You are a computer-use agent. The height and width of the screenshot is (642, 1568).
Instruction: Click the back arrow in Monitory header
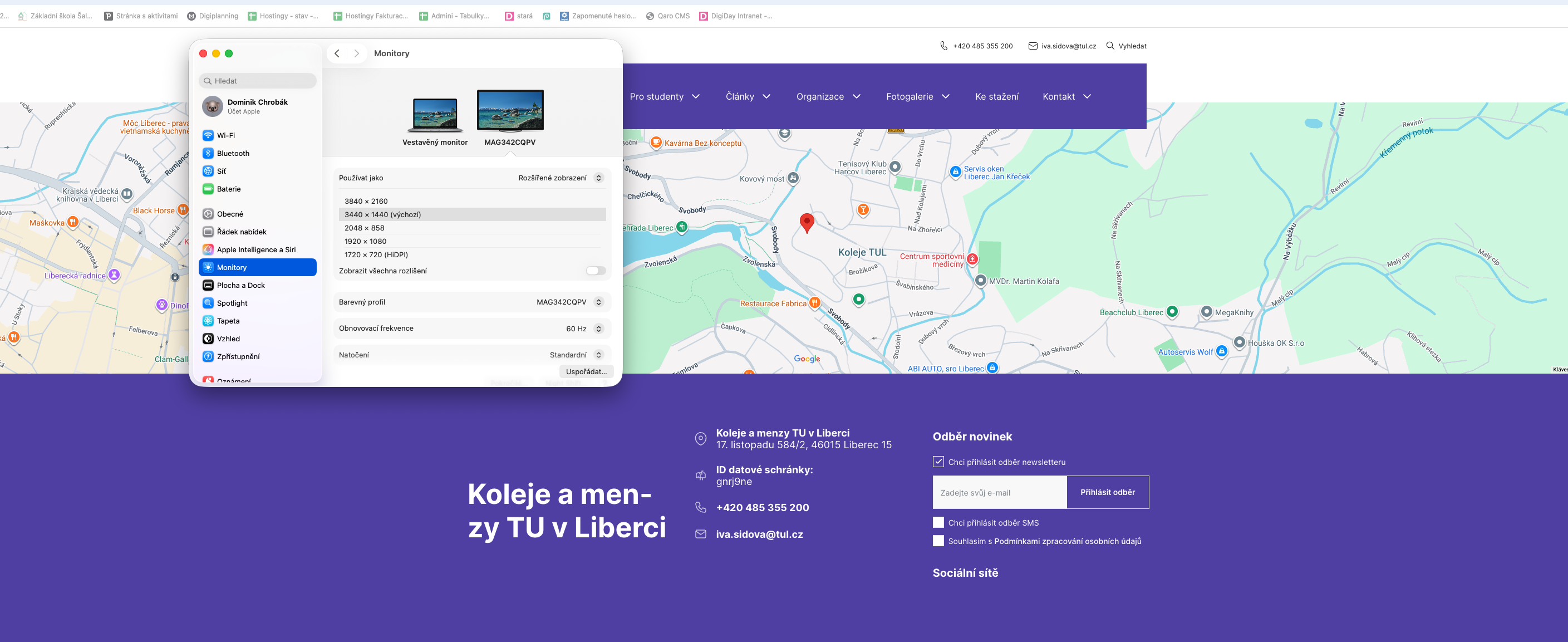(337, 53)
